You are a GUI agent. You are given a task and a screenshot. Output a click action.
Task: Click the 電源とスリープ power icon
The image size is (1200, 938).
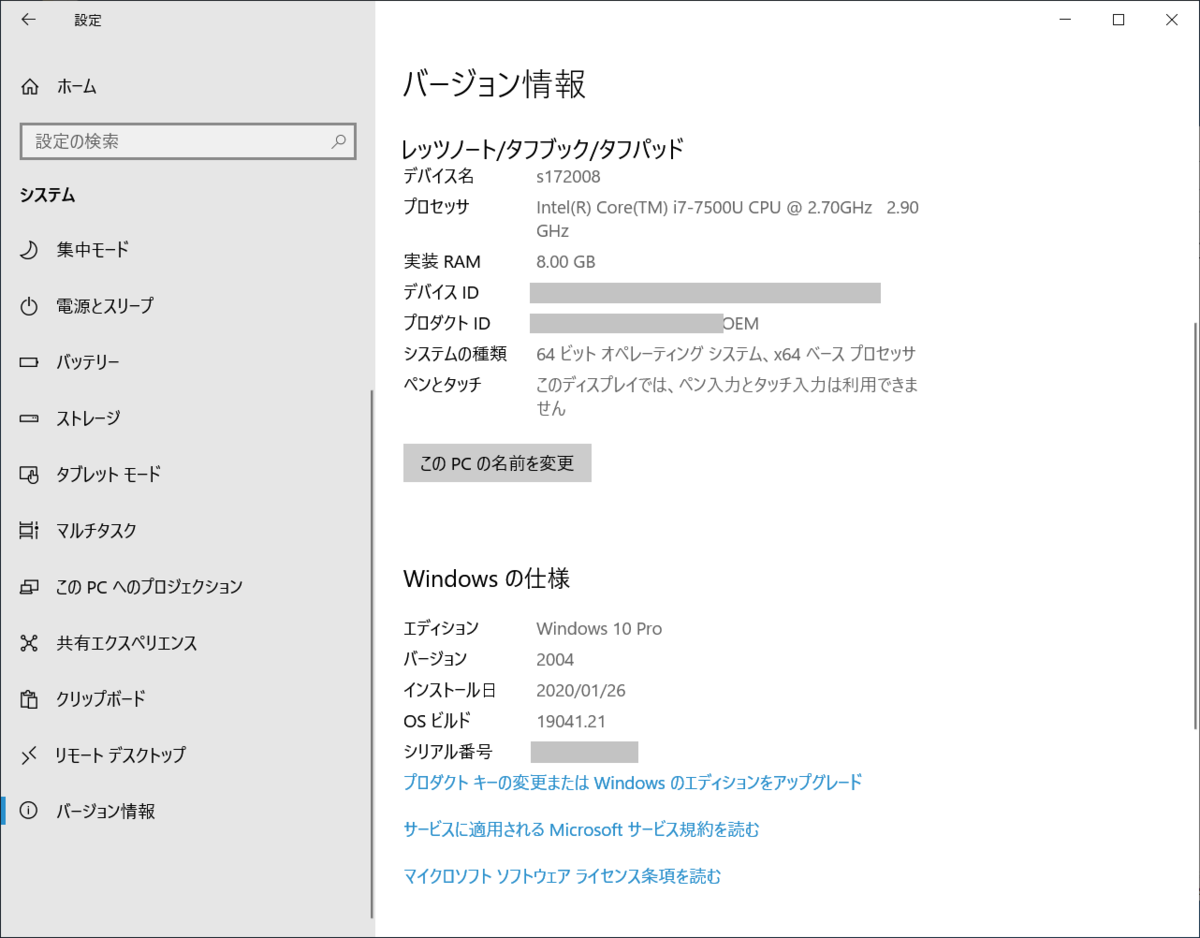point(30,305)
